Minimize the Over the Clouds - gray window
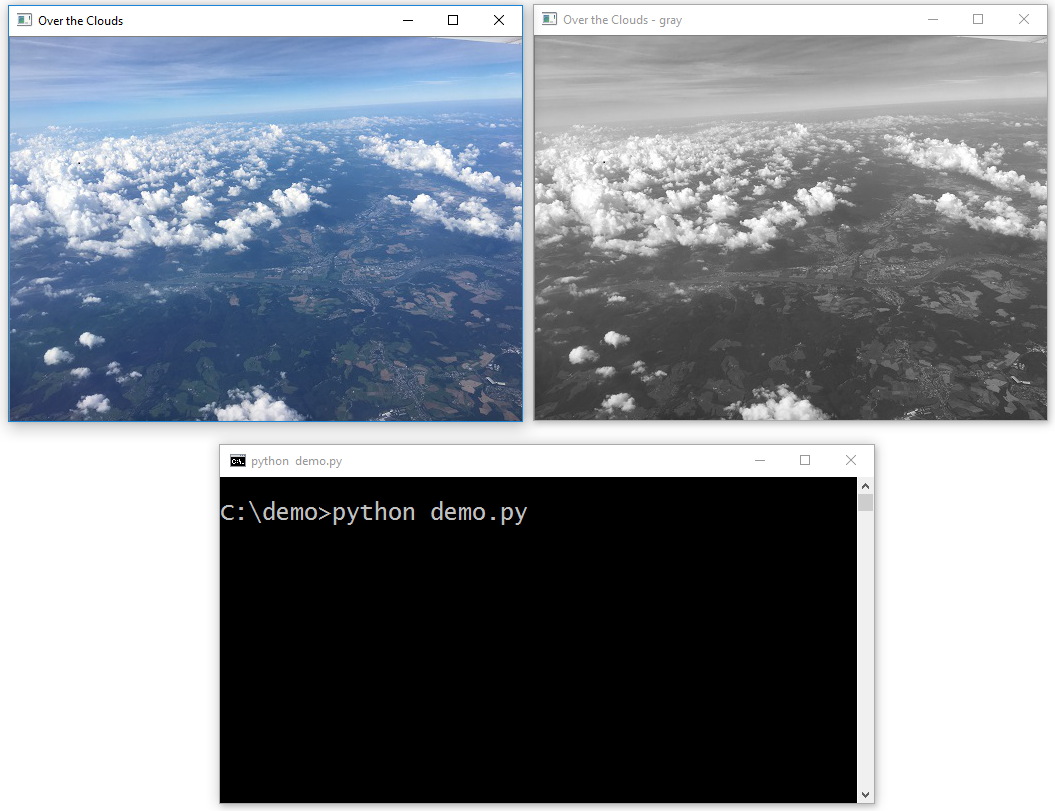The width and height of the screenshot is (1055, 811). [933, 19]
